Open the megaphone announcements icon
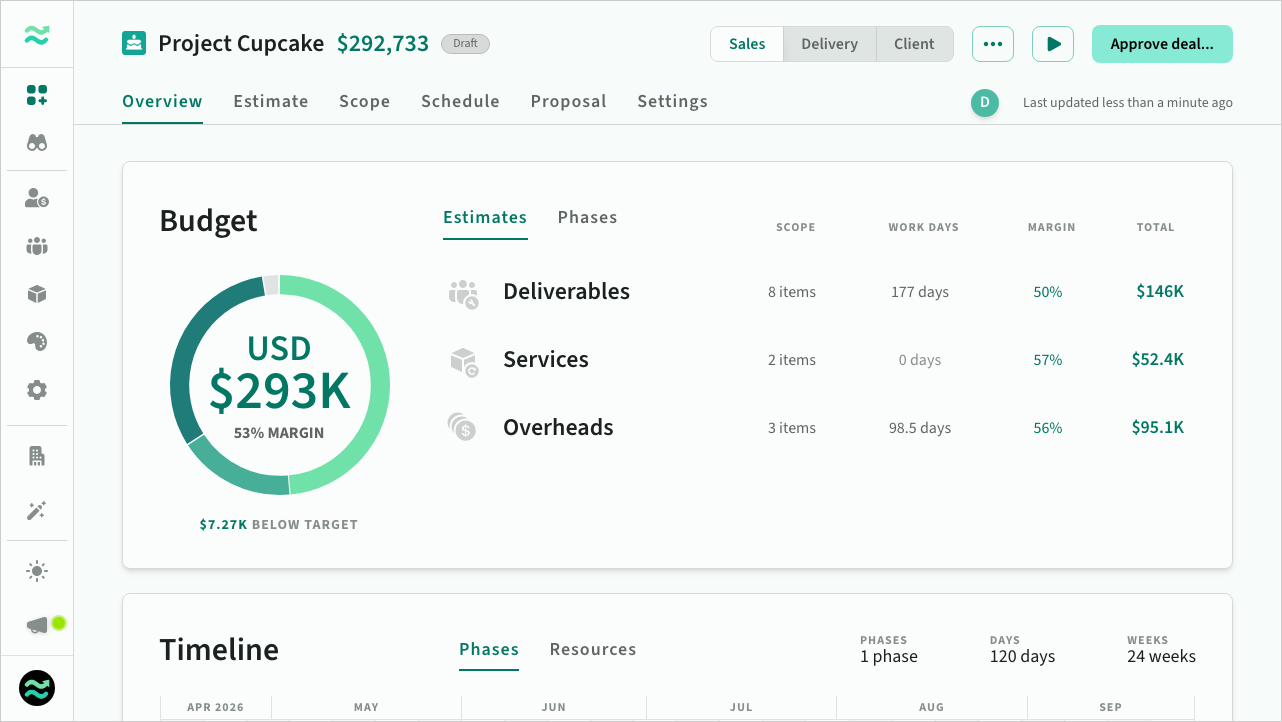The height and width of the screenshot is (722, 1282). coord(37,625)
